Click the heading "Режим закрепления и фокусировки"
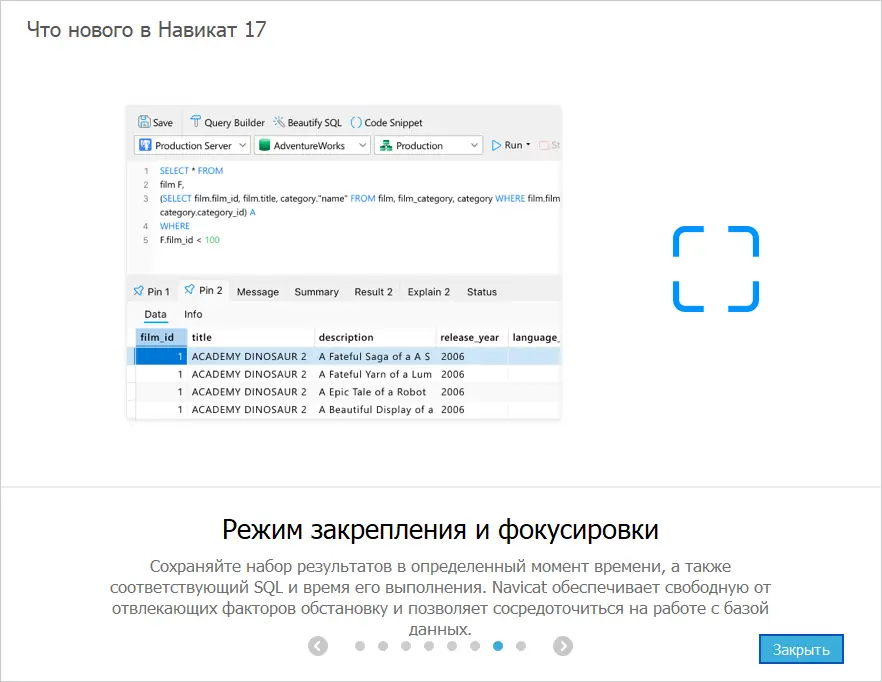The width and height of the screenshot is (882, 682). (x=440, y=530)
